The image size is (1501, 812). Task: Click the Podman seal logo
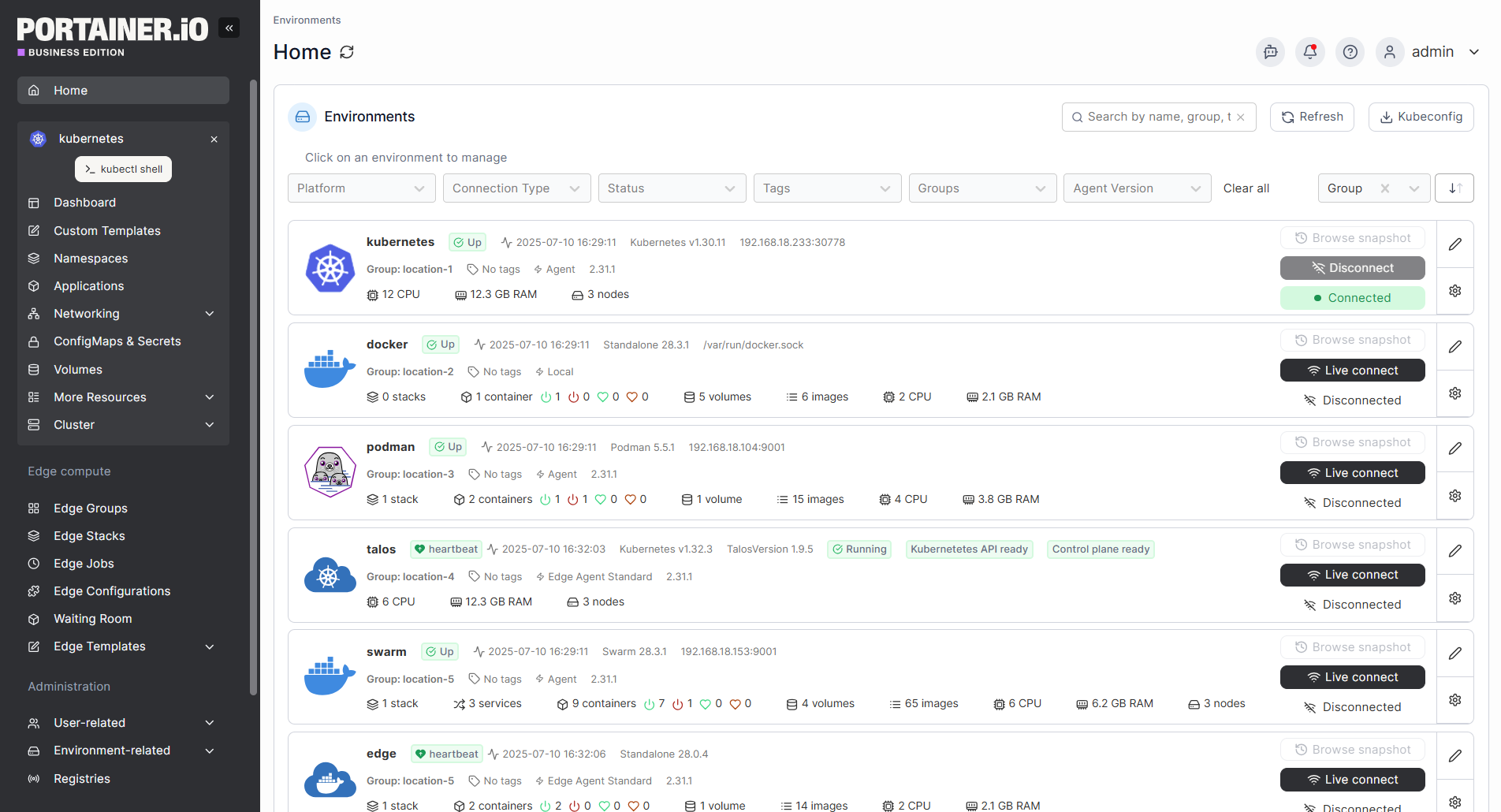(x=330, y=471)
